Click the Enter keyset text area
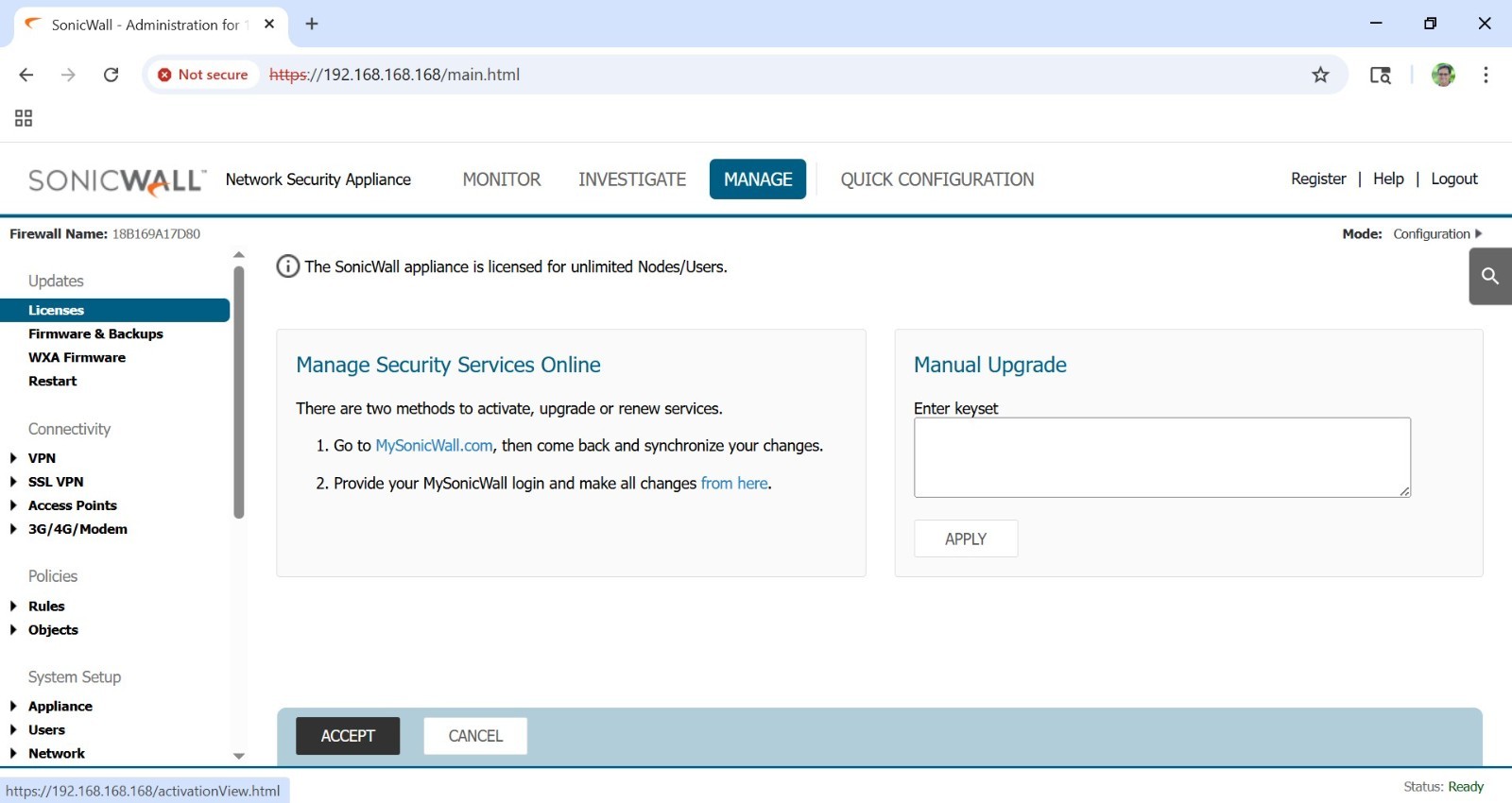The height and width of the screenshot is (803, 1512). (x=1162, y=457)
